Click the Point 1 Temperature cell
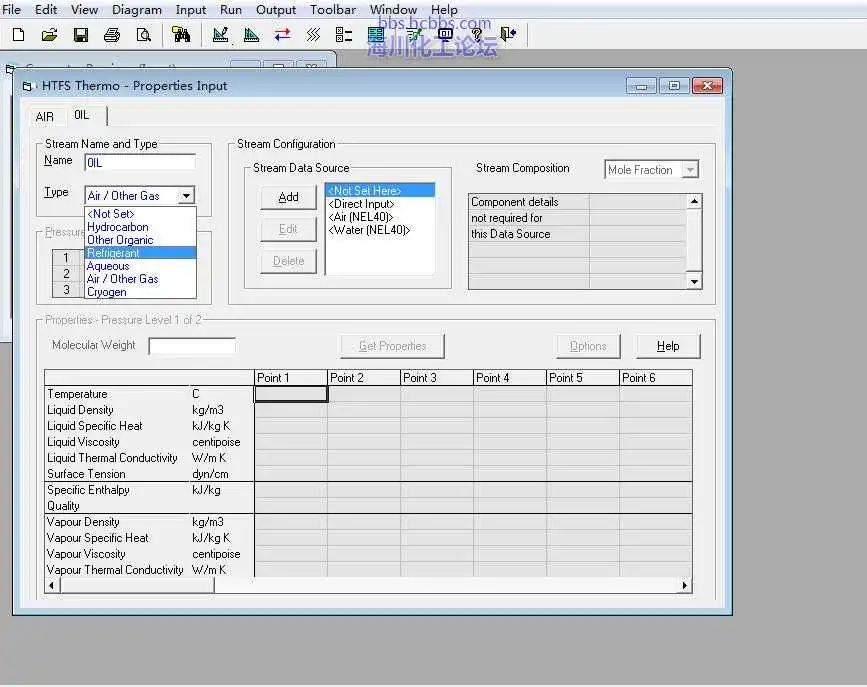This screenshot has width=867, height=687. coord(291,394)
